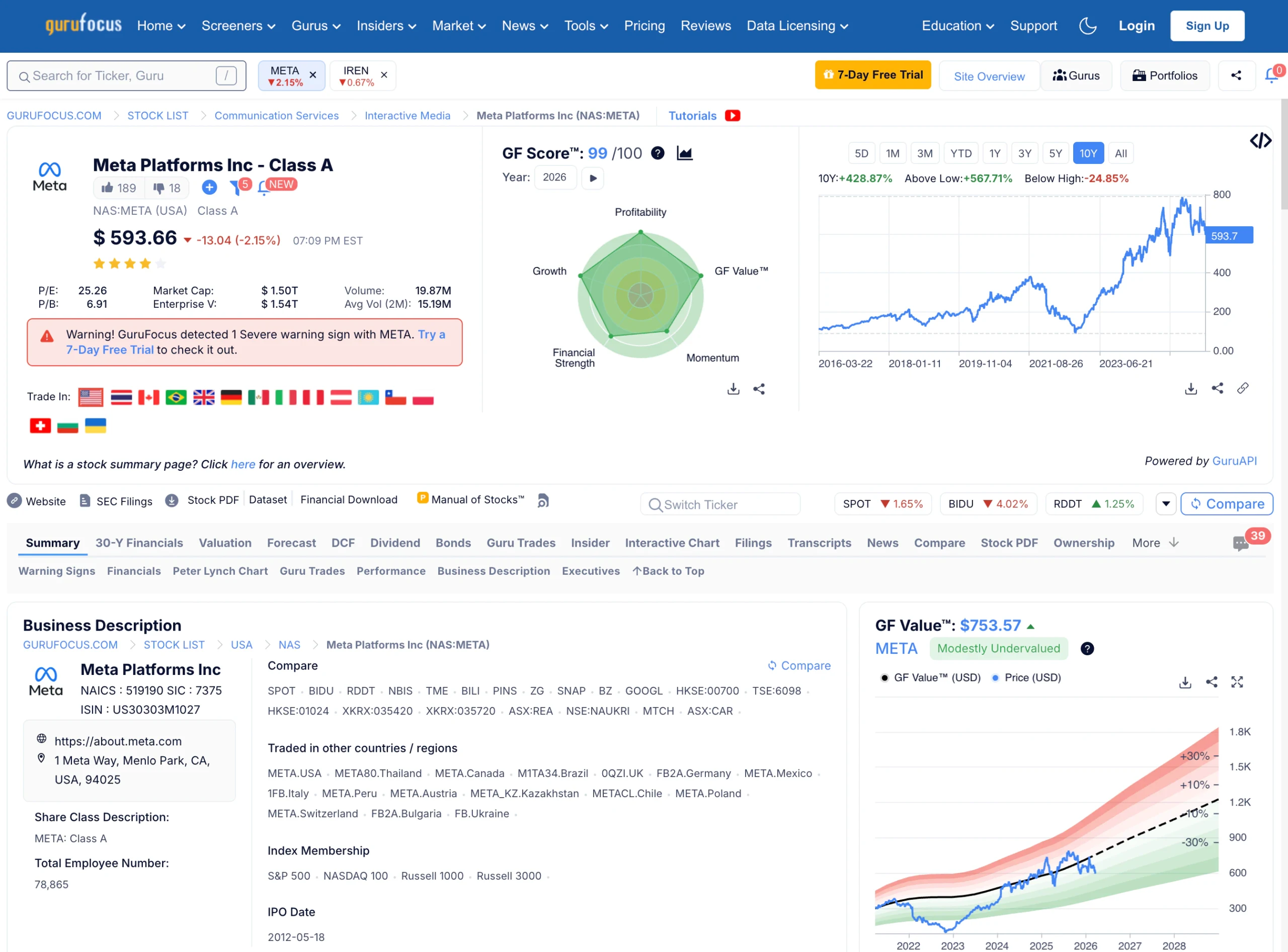The height and width of the screenshot is (952, 1288).
Task: Switch to the Valuation tab
Action: coord(225,543)
